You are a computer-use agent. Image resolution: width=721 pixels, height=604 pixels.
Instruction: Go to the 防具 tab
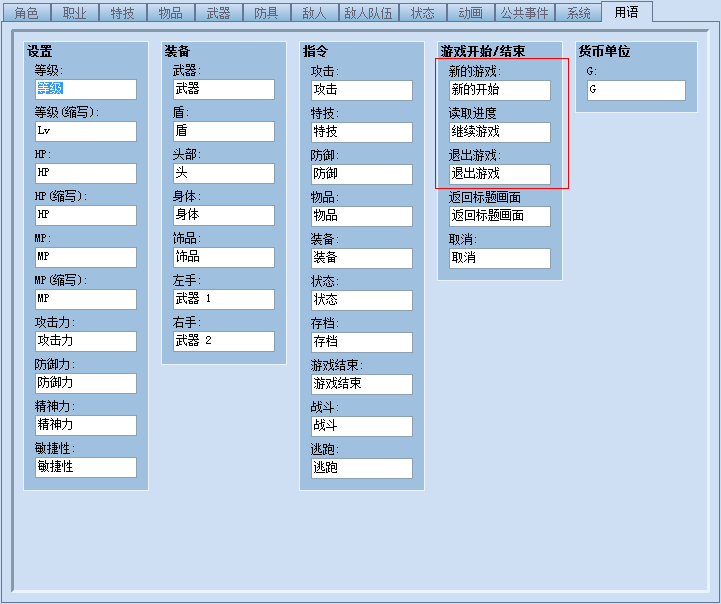point(266,12)
